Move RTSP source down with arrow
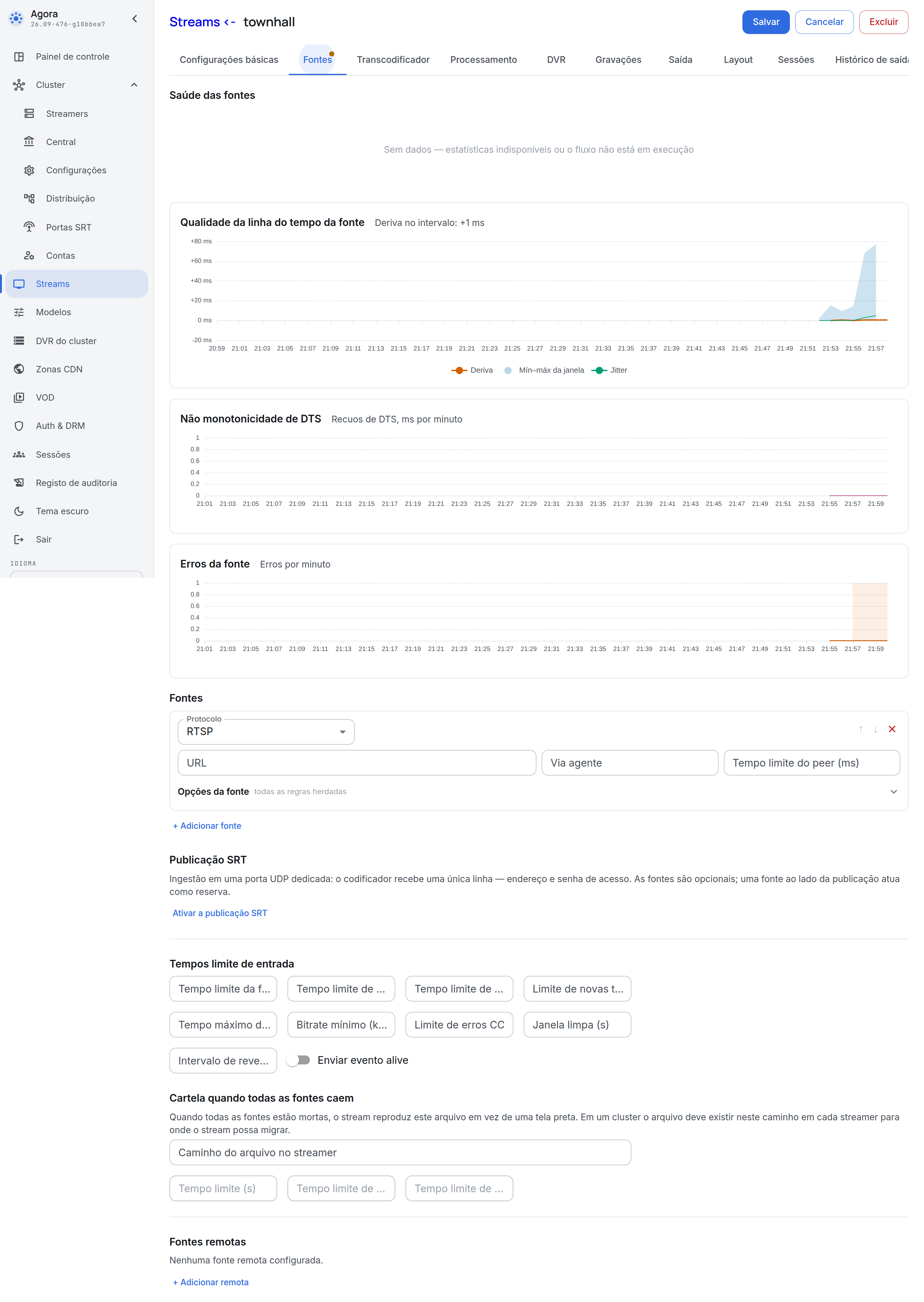The height and width of the screenshot is (1302, 924). tap(875, 729)
